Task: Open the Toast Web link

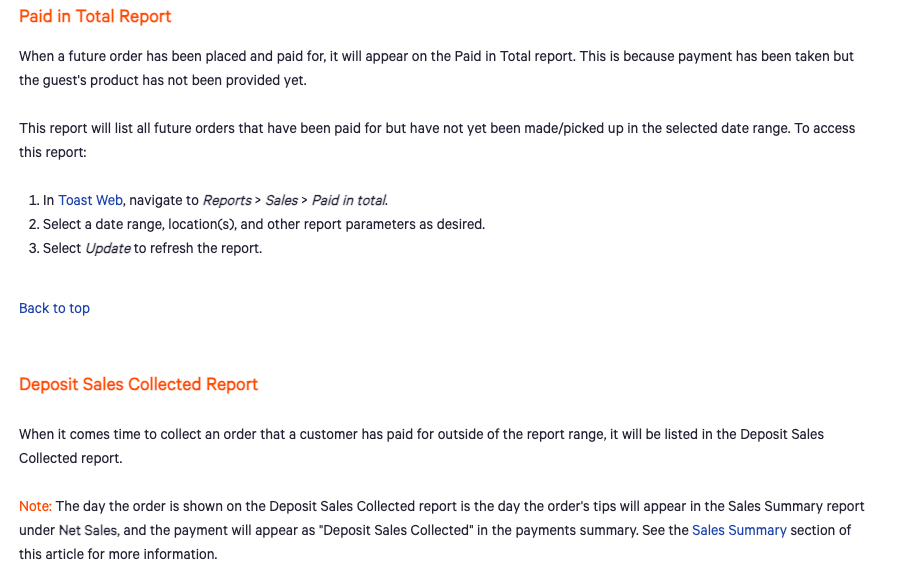Action: 90,200
